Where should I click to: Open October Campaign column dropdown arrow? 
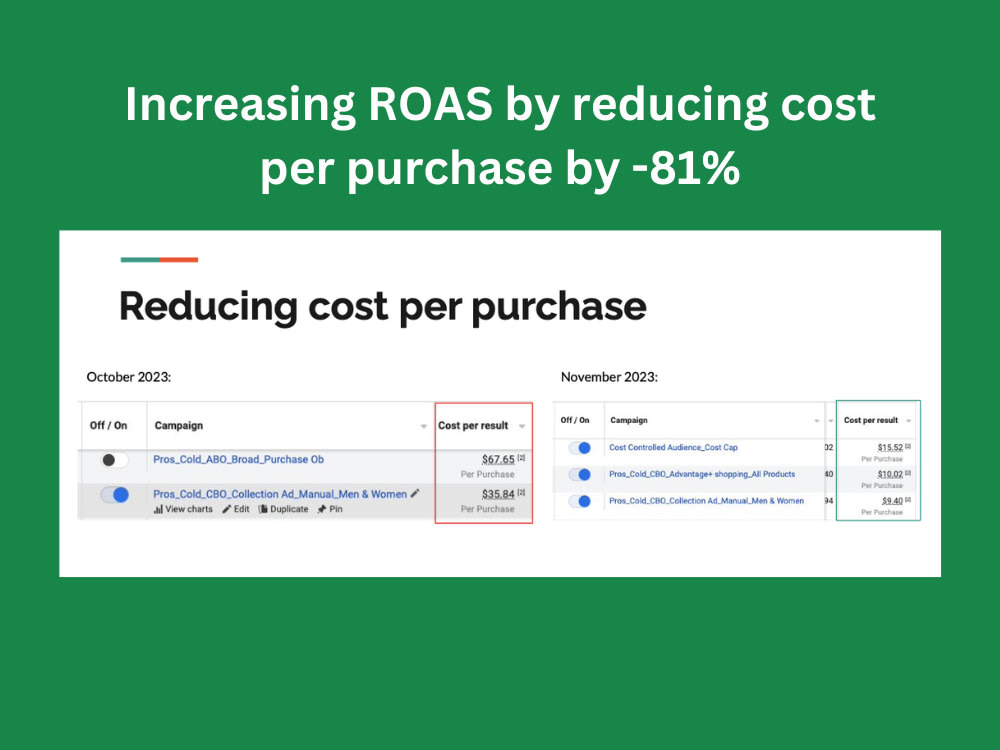(423, 426)
